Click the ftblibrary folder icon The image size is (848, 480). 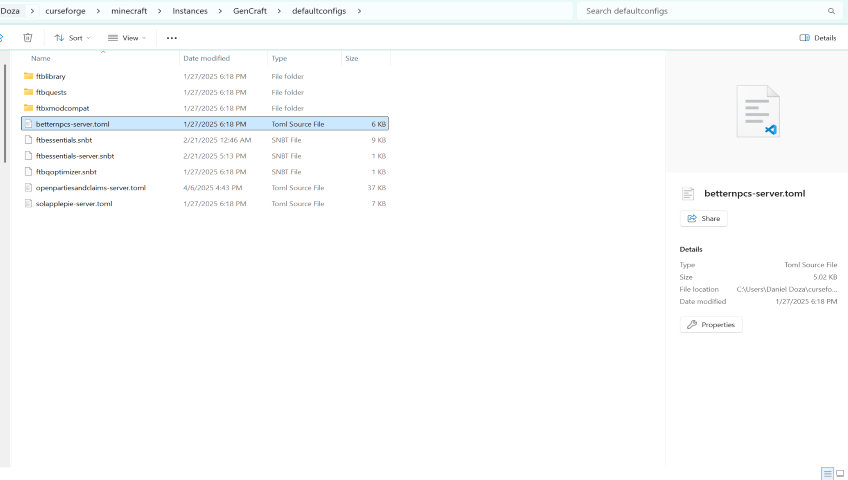pos(28,76)
